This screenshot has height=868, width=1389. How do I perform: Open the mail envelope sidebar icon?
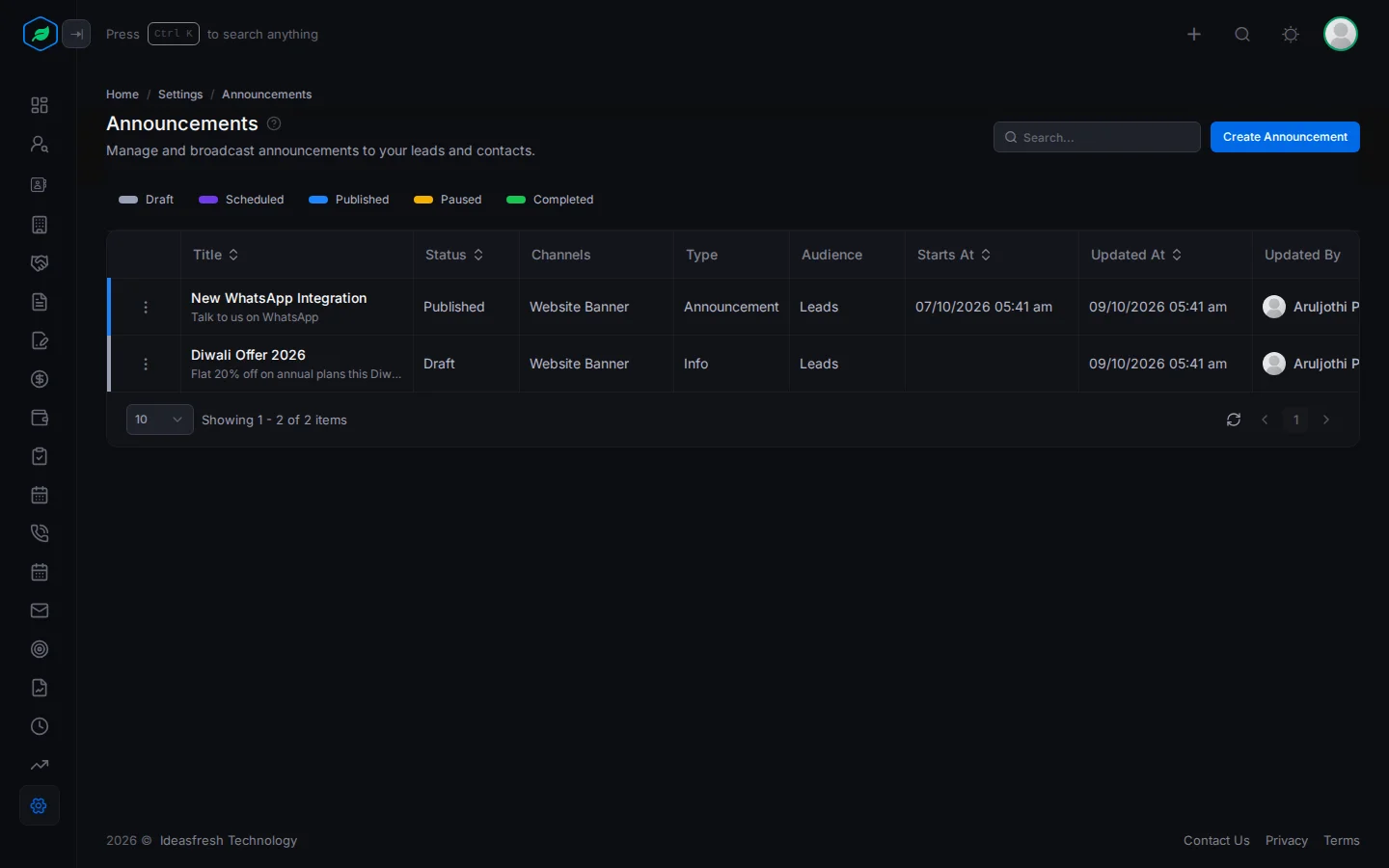40,610
